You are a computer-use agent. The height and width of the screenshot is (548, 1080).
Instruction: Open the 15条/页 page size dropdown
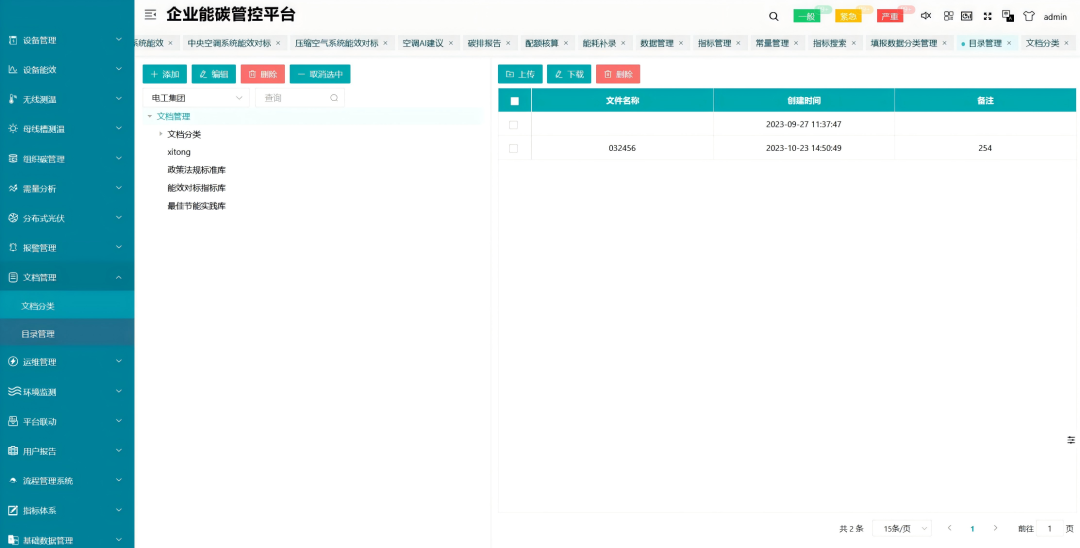pyautogui.click(x=902, y=528)
